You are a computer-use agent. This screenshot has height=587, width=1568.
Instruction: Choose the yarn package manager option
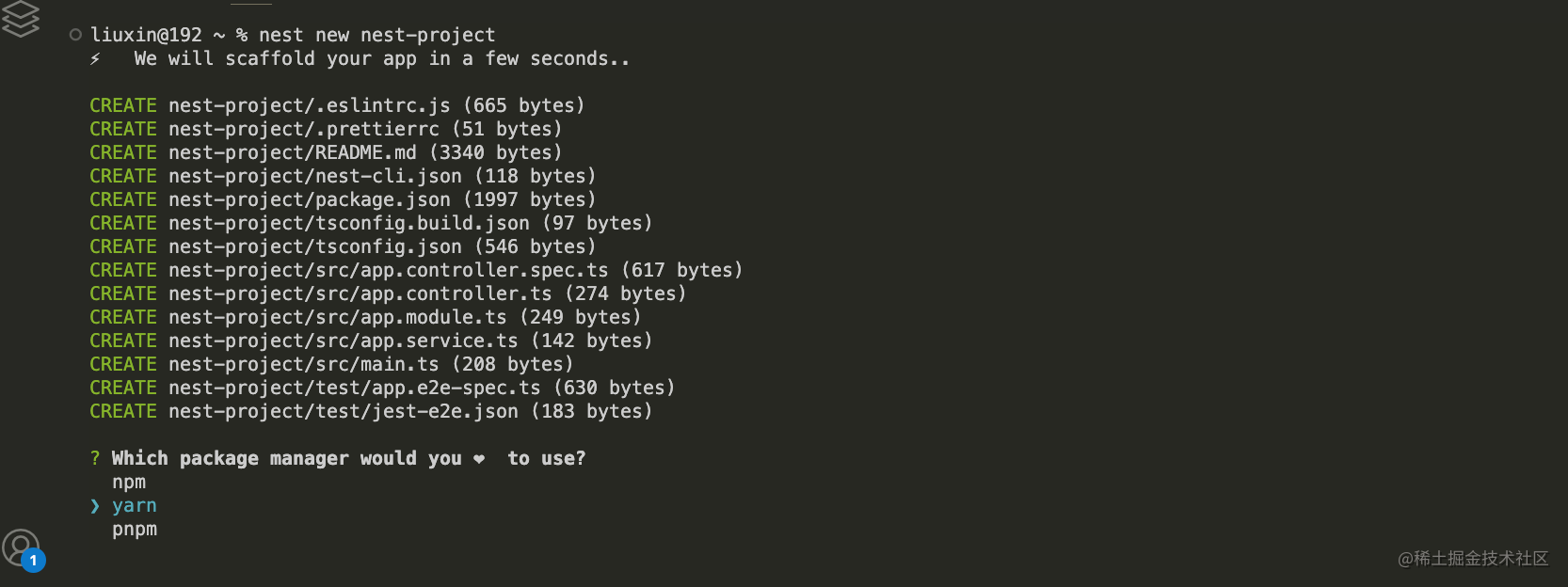[x=135, y=506]
